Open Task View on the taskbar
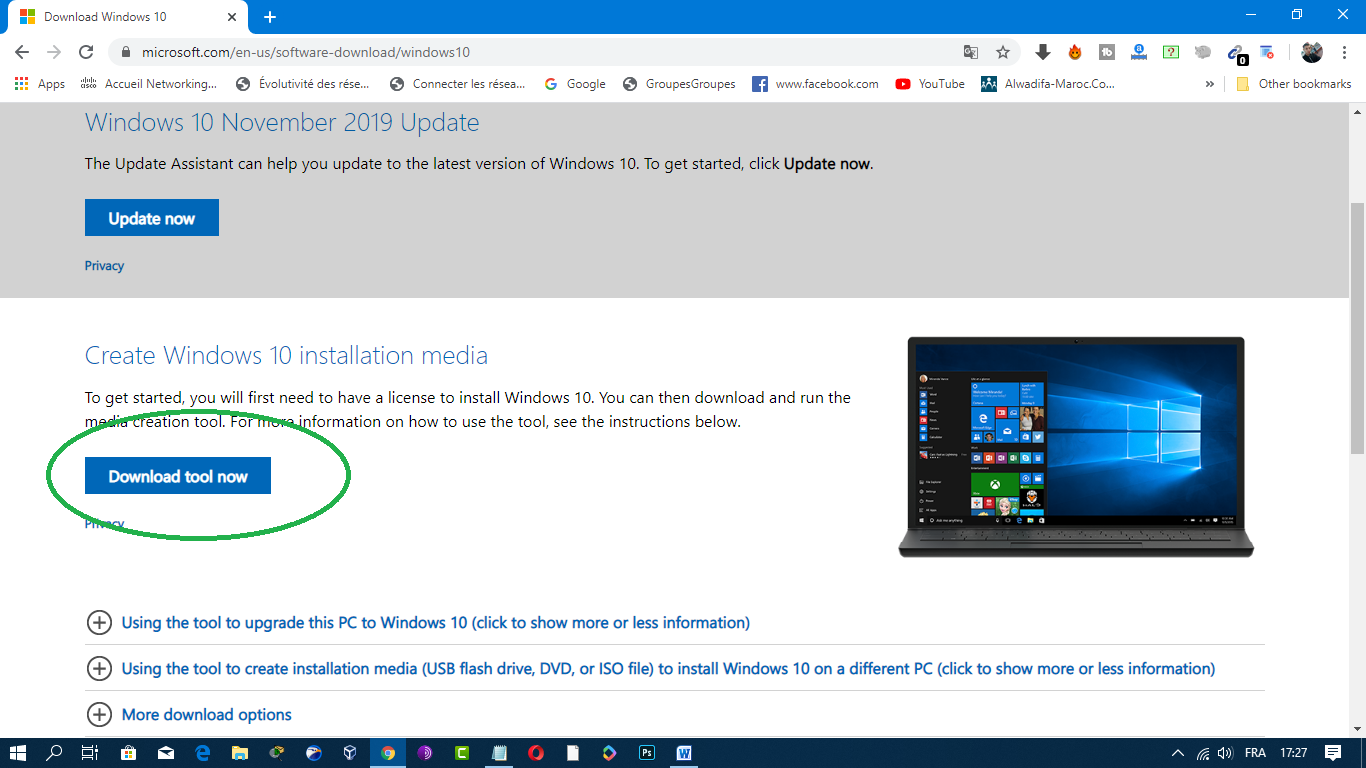1366x768 pixels. pos(89,753)
